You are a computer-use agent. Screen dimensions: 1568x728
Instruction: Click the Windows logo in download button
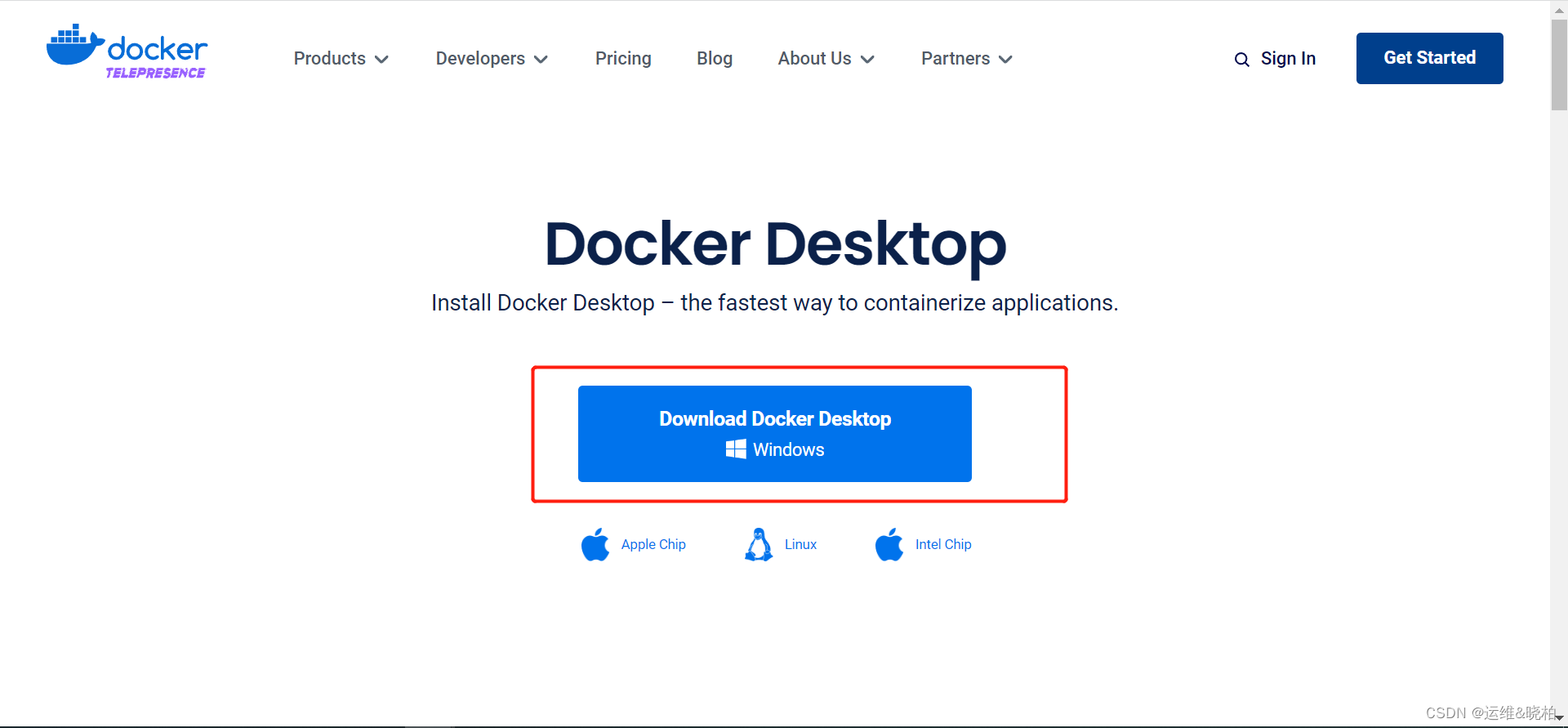736,449
